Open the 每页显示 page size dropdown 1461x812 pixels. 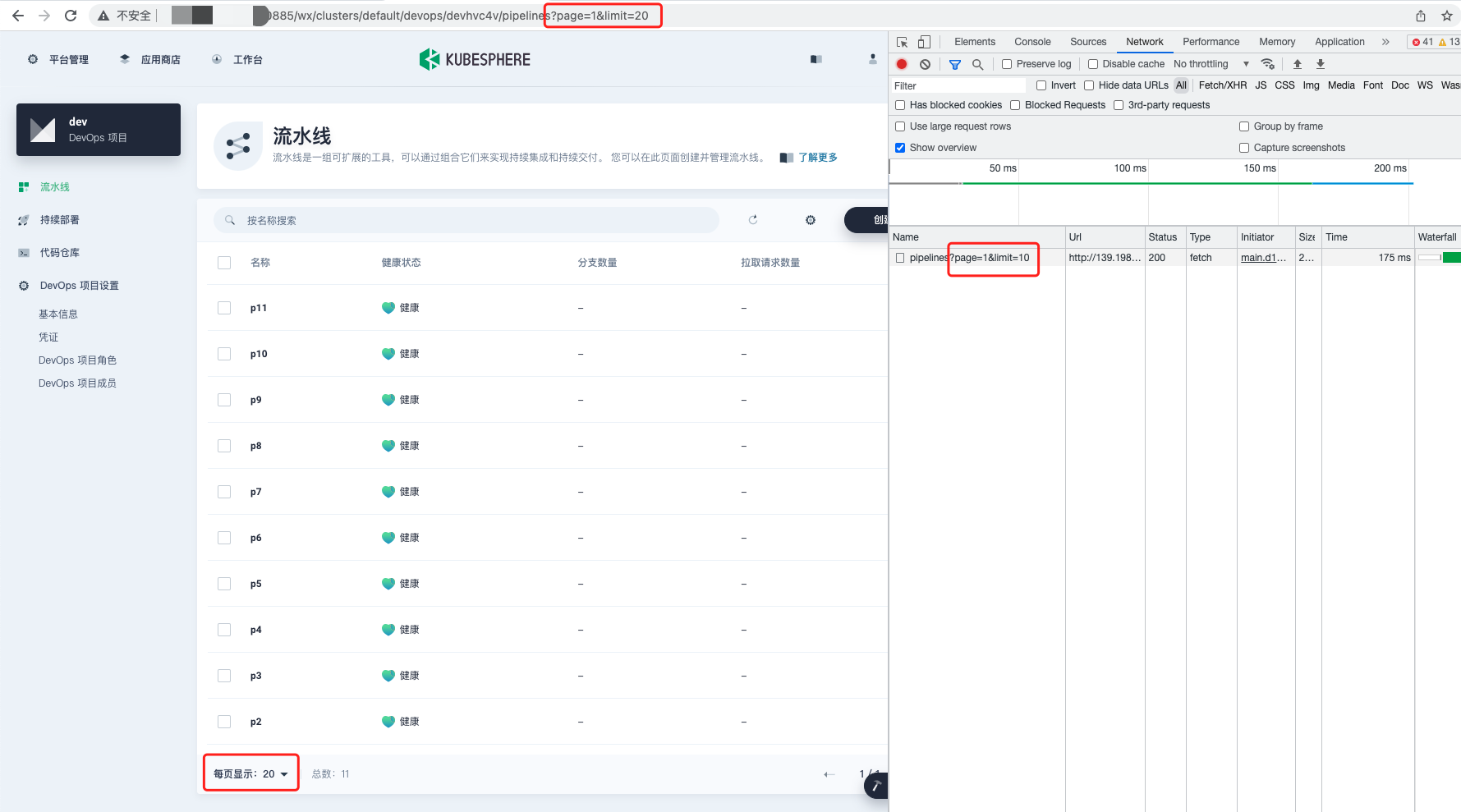click(250, 773)
